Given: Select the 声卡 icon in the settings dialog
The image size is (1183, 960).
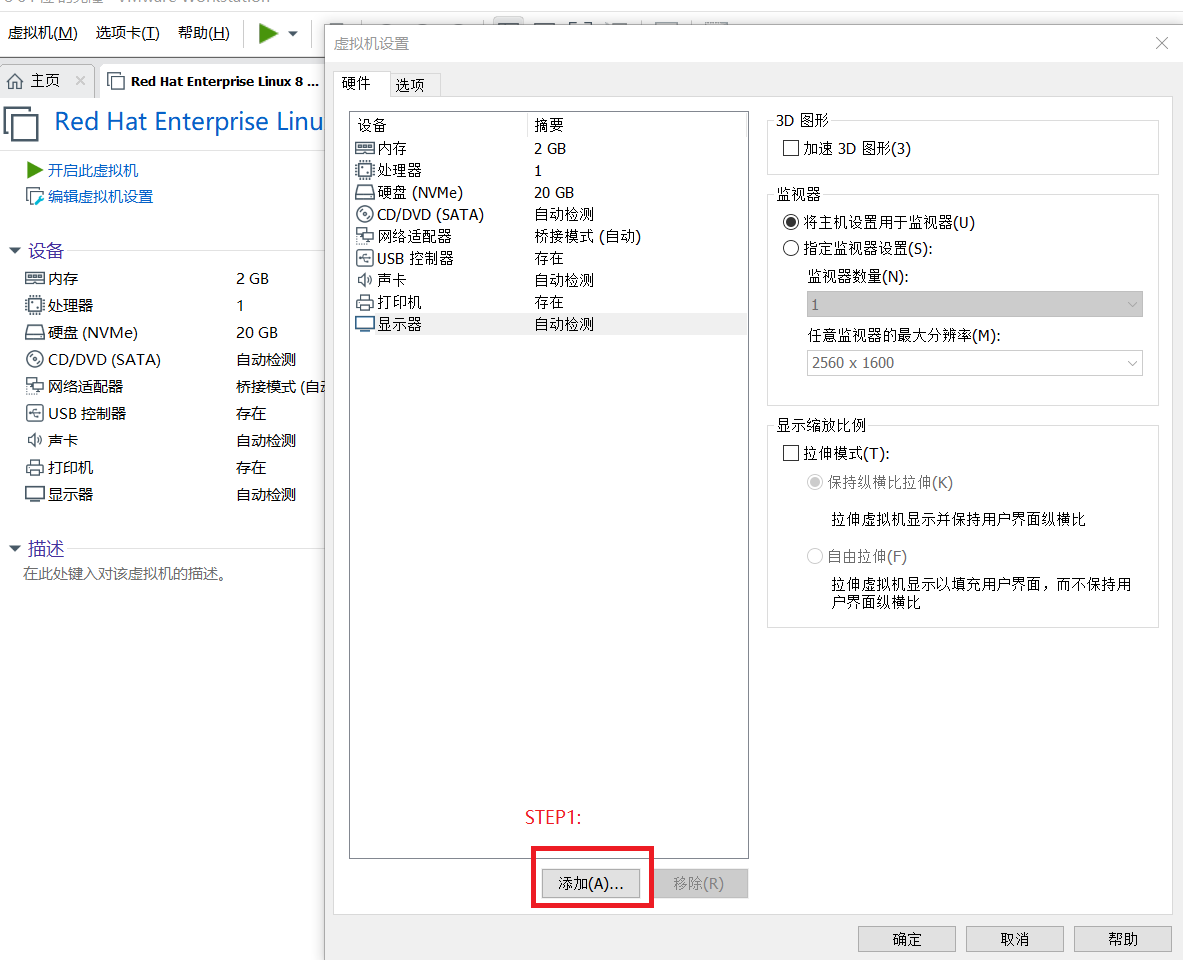Looking at the screenshot, I should coord(365,280).
